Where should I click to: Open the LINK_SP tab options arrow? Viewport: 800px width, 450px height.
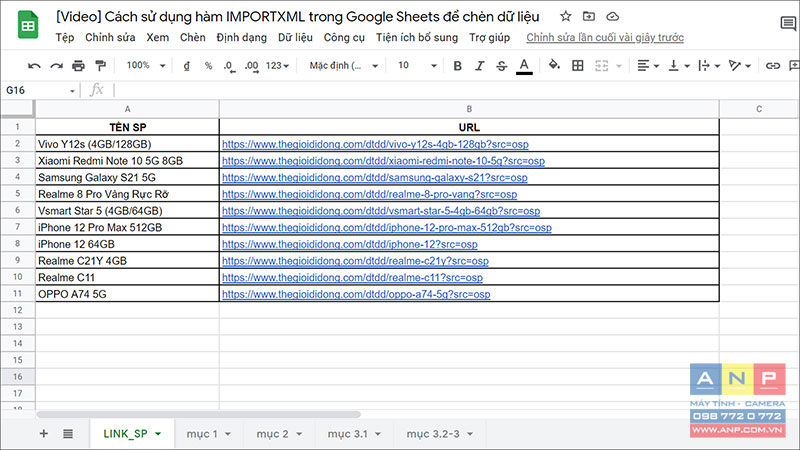(158, 434)
